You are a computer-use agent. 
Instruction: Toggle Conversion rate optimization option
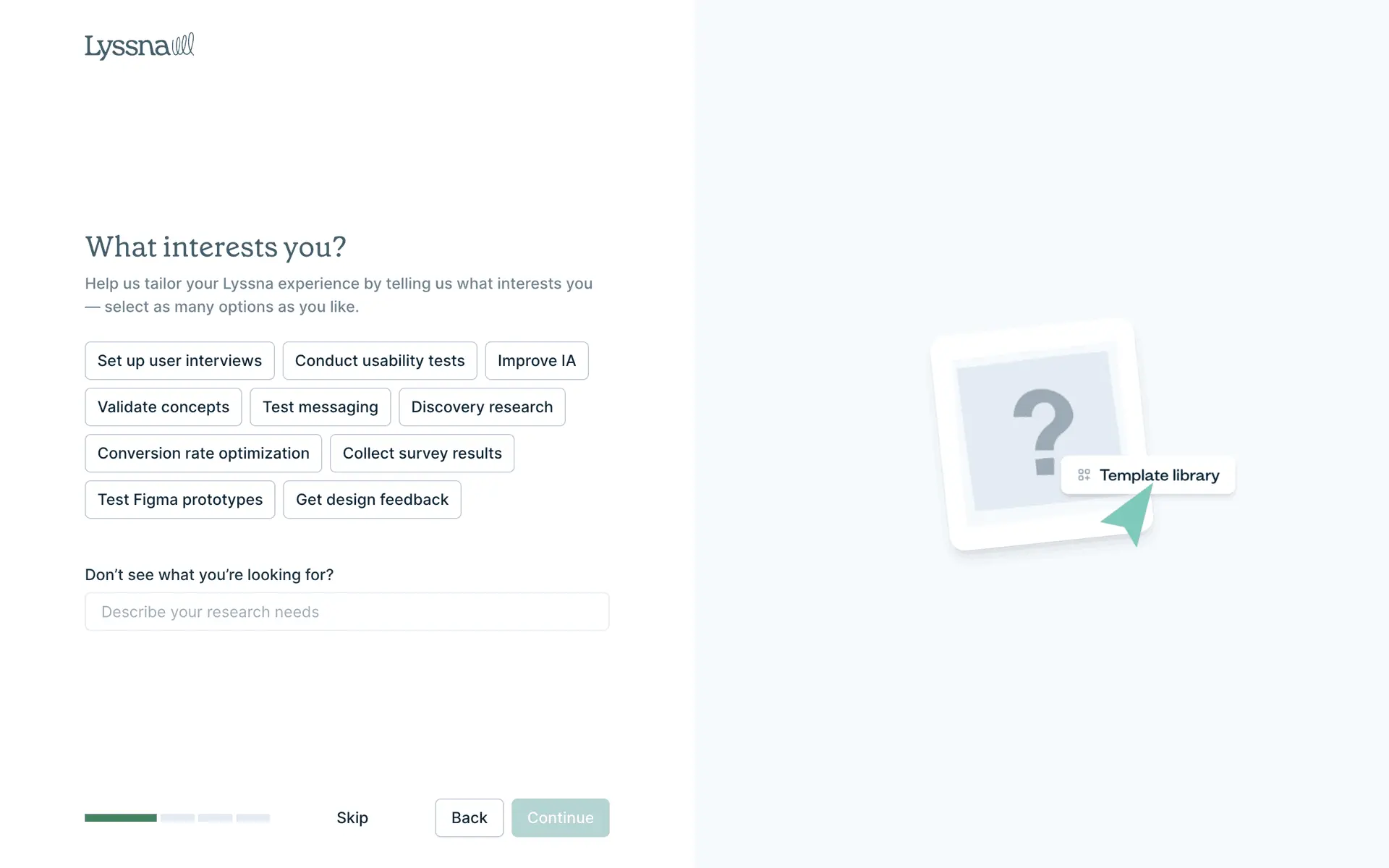point(203,454)
